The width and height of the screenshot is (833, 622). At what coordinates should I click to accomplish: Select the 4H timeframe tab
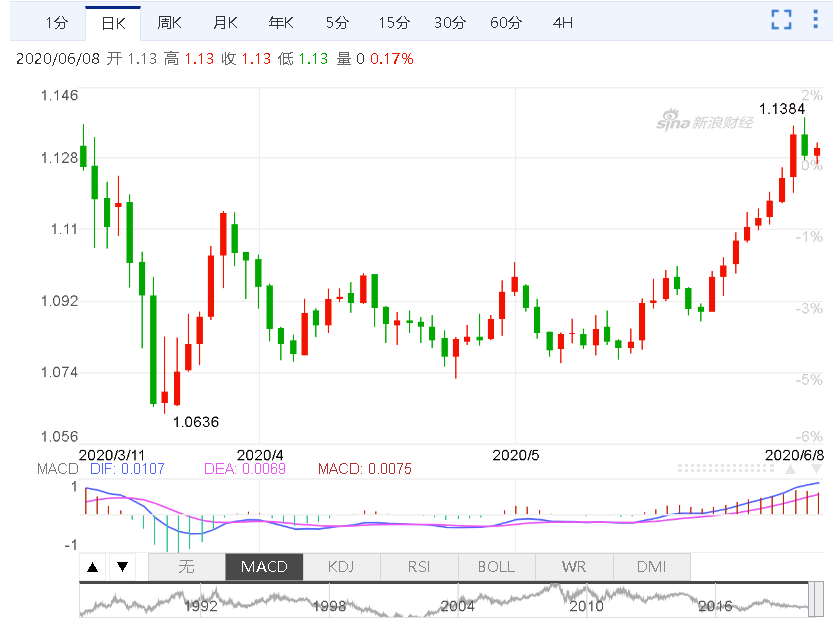pyautogui.click(x=563, y=23)
